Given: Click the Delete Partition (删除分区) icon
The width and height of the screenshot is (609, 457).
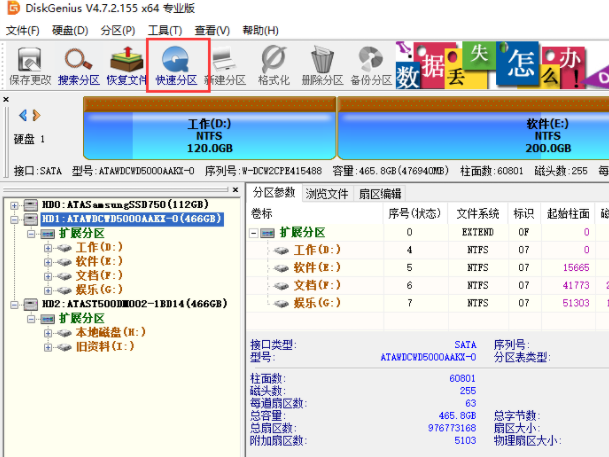Looking at the screenshot, I should click(x=322, y=64).
